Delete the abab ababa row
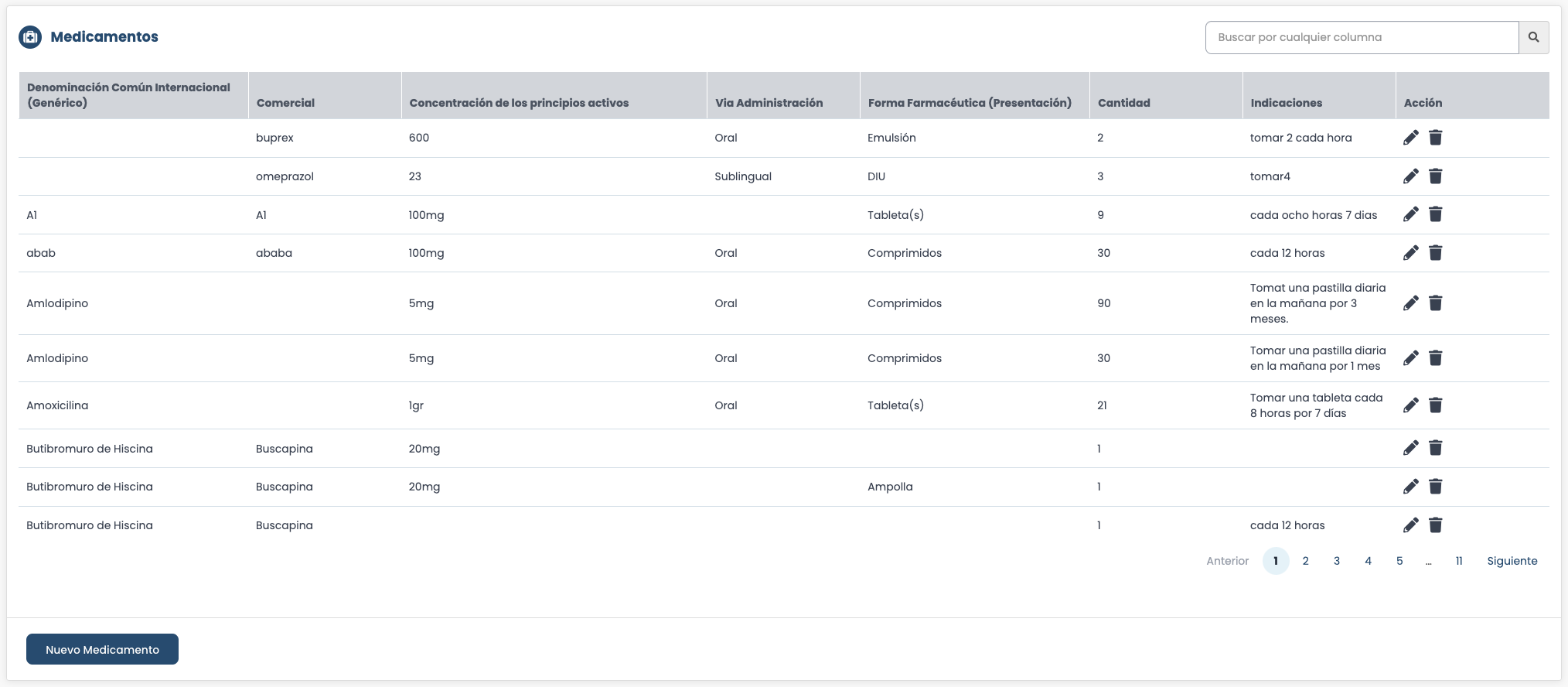 pyautogui.click(x=1436, y=253)
